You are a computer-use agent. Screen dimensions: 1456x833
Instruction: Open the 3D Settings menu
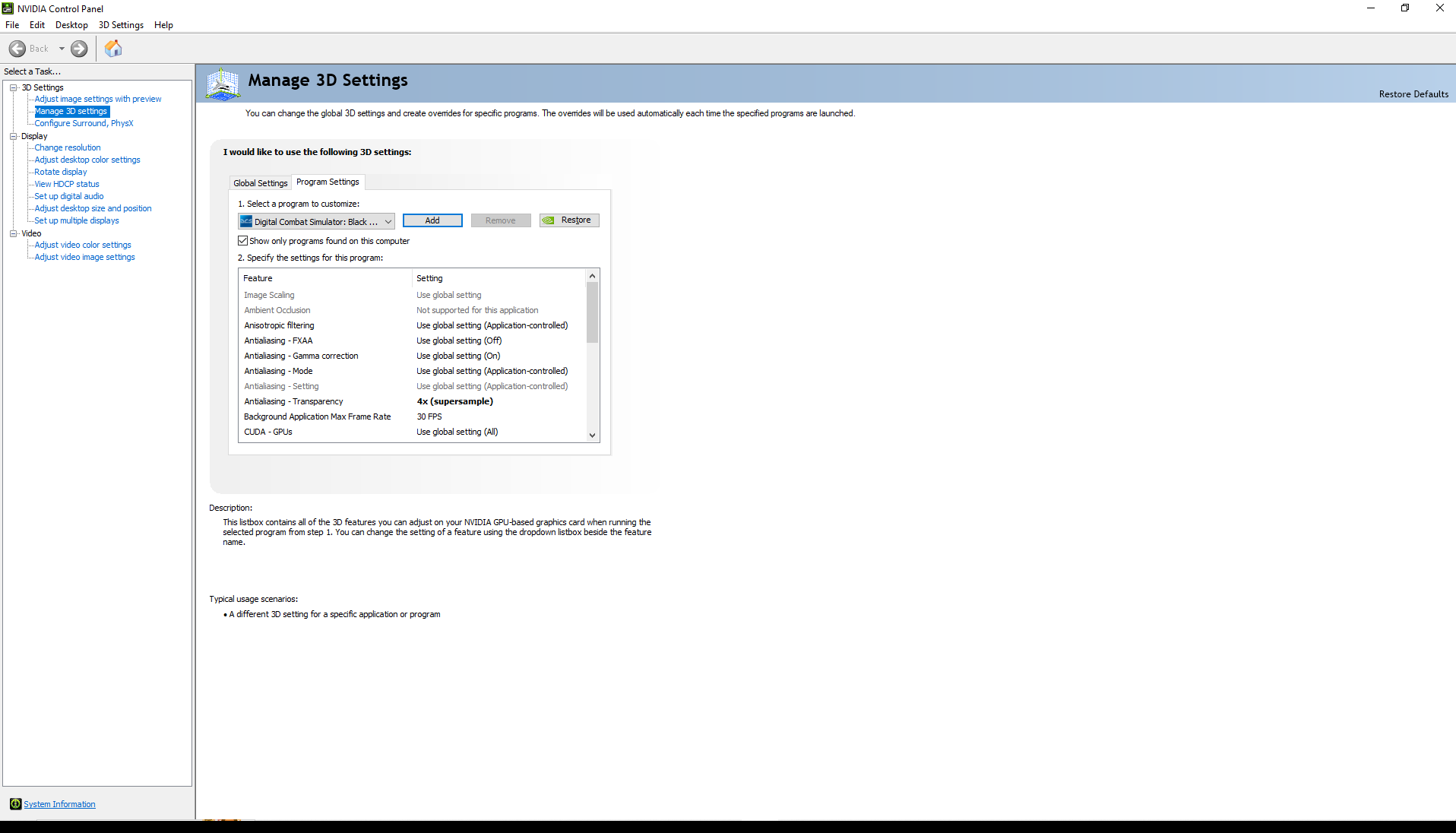121,25
